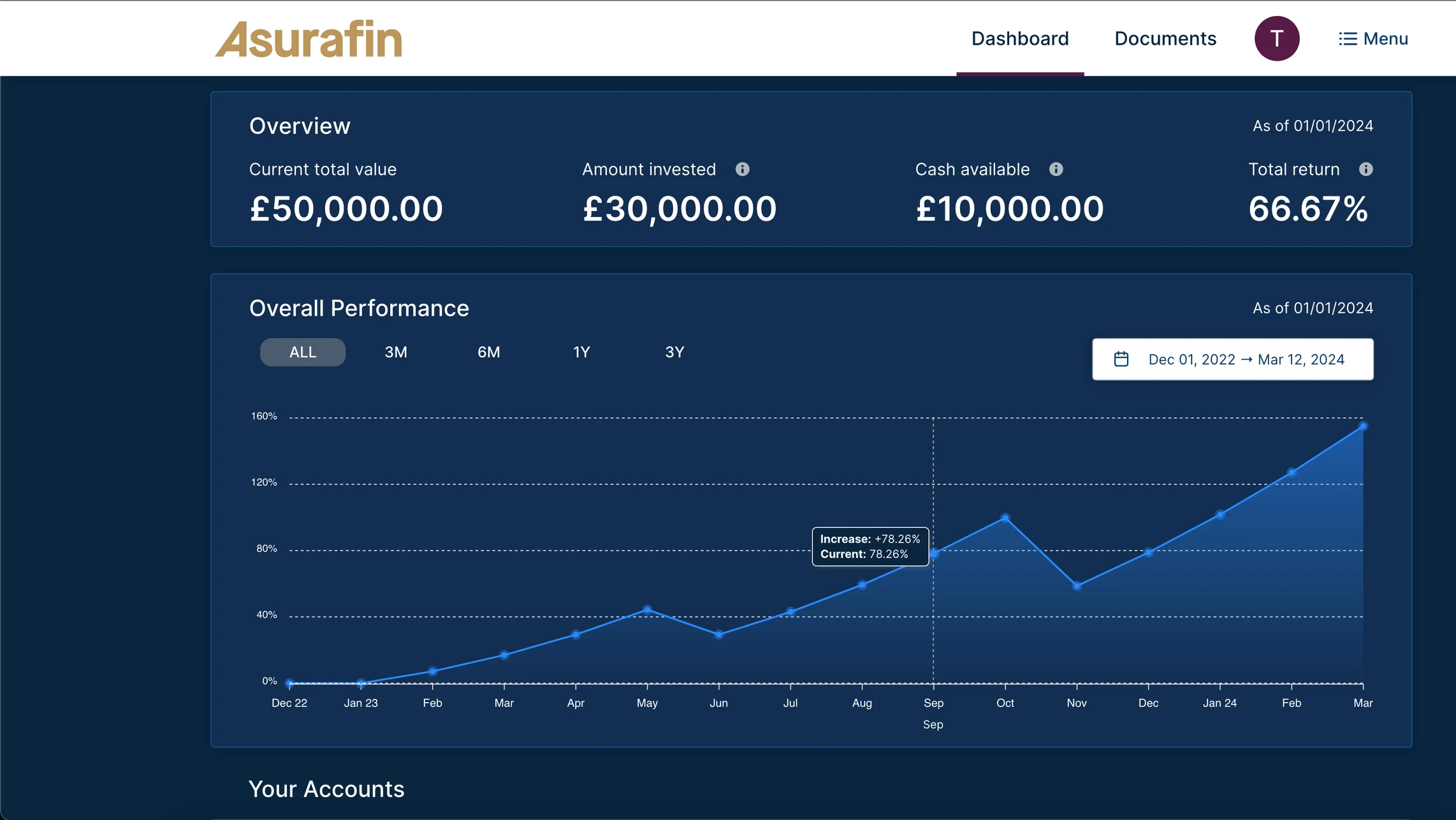This screenshot has width=1456, height=820.
Task: Click the Sep highlighted data point
Action: click(934, 553)
